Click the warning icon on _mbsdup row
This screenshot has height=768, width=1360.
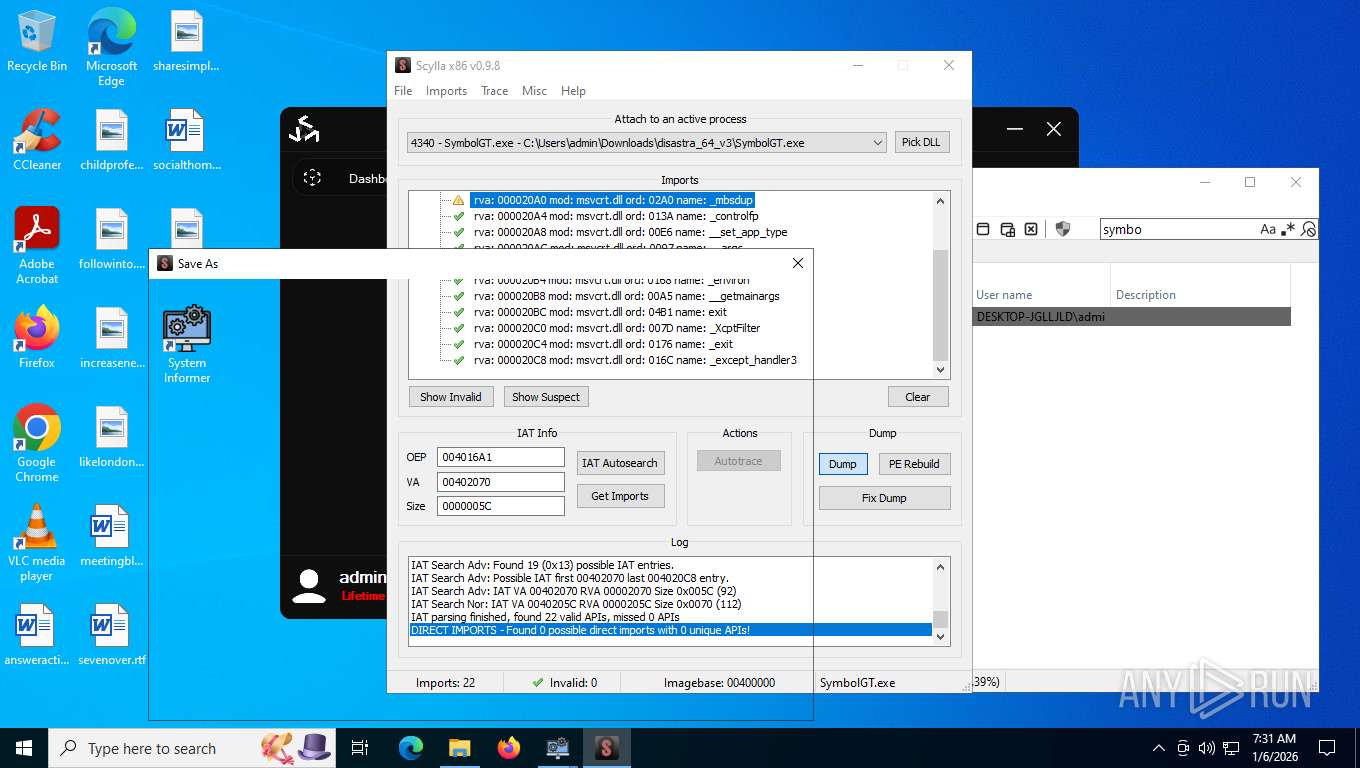[x=459, y=200]
